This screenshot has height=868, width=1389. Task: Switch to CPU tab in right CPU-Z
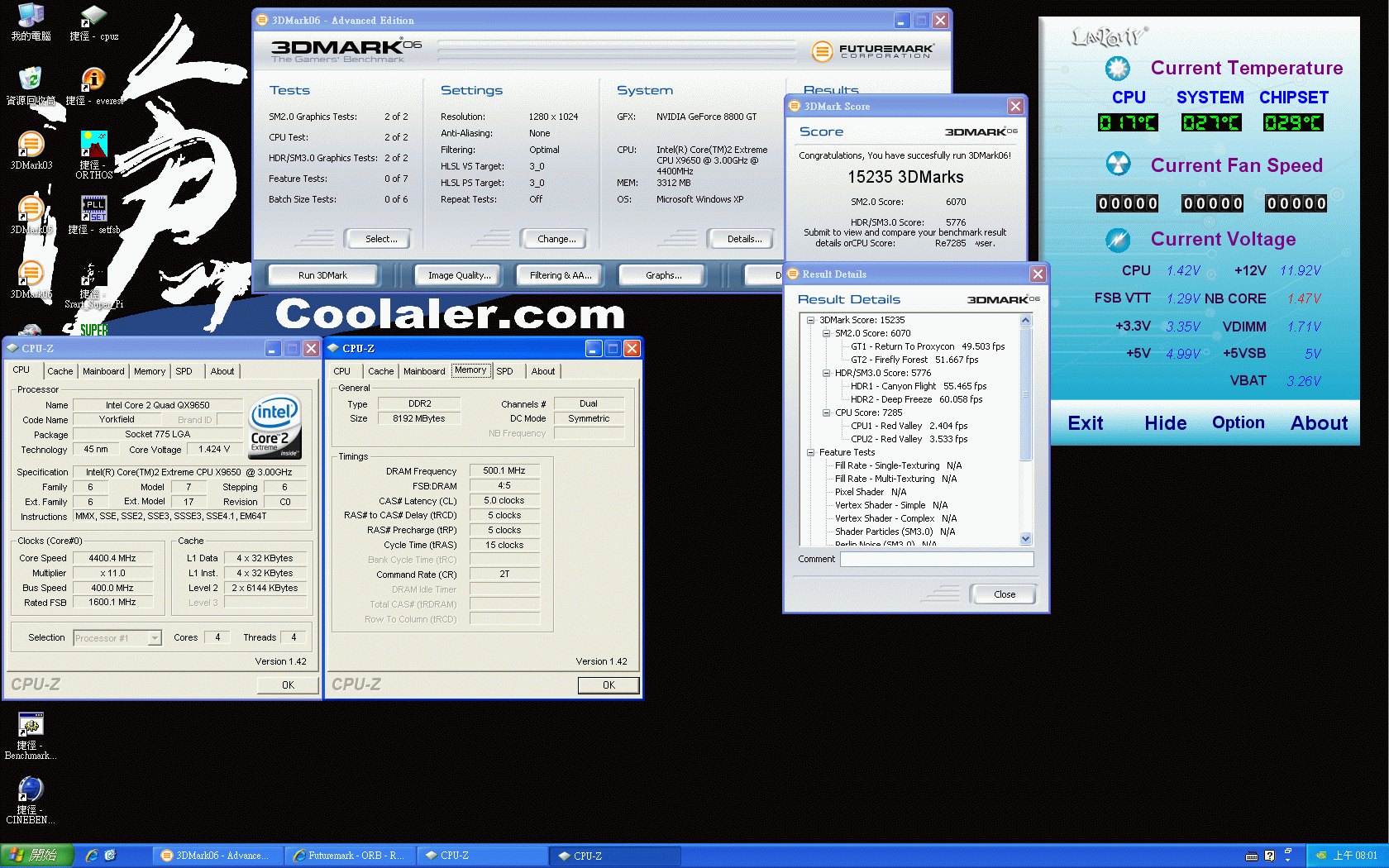(x=342, y=371)
